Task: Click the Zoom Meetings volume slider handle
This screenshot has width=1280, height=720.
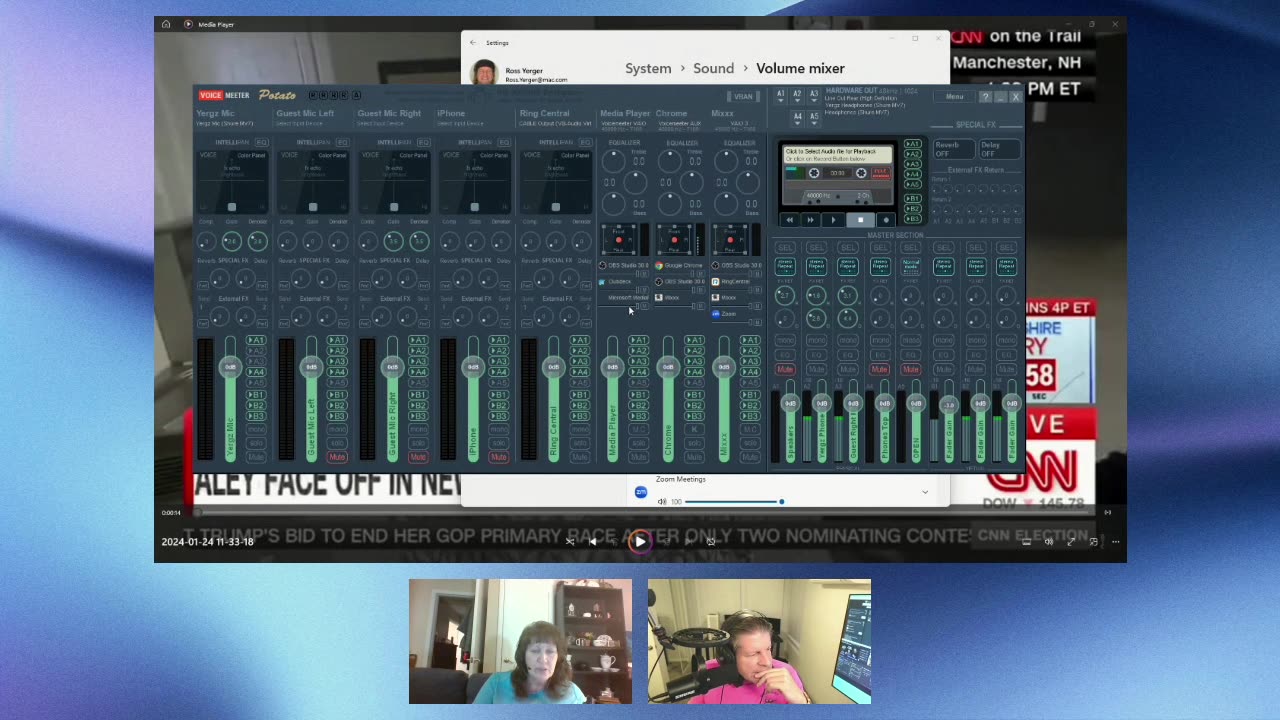Action: [781, 502]
